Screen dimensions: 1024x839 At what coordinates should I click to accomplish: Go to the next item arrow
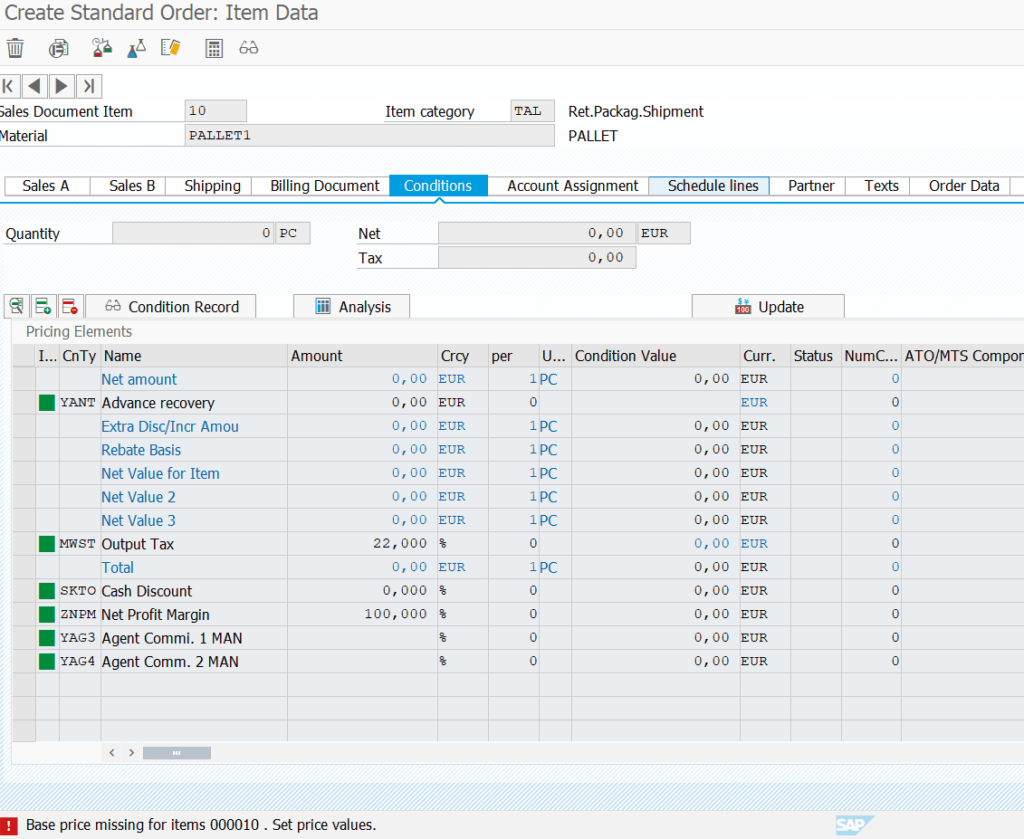(x=62, y=86)
